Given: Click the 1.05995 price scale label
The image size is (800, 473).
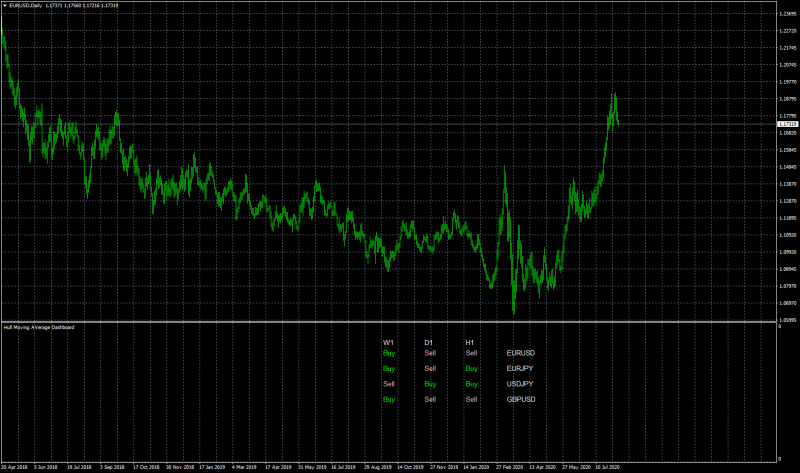Looking at the screenshot, I should [x=788, y=320].
